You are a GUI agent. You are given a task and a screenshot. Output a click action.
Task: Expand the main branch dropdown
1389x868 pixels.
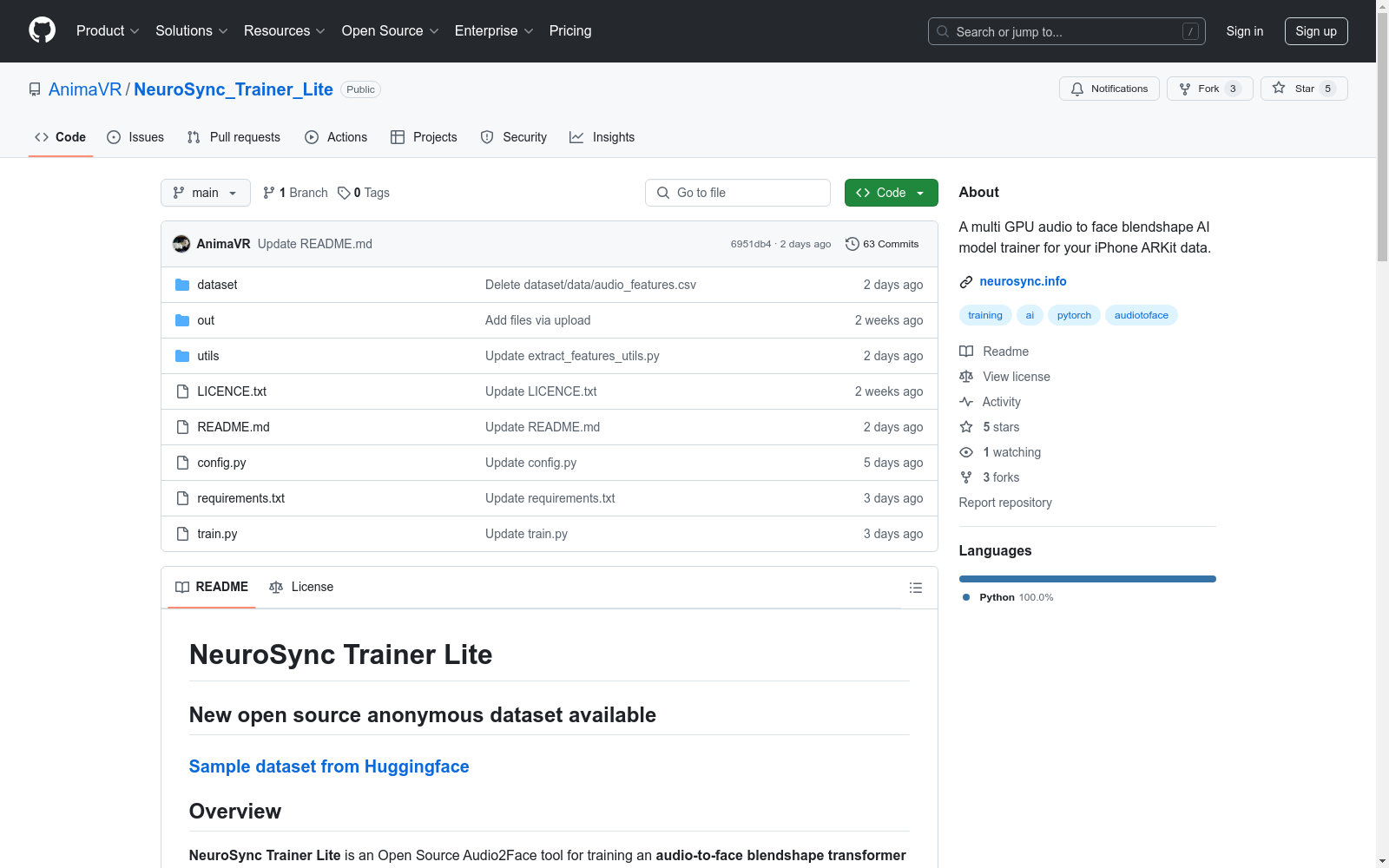point(205,193)
